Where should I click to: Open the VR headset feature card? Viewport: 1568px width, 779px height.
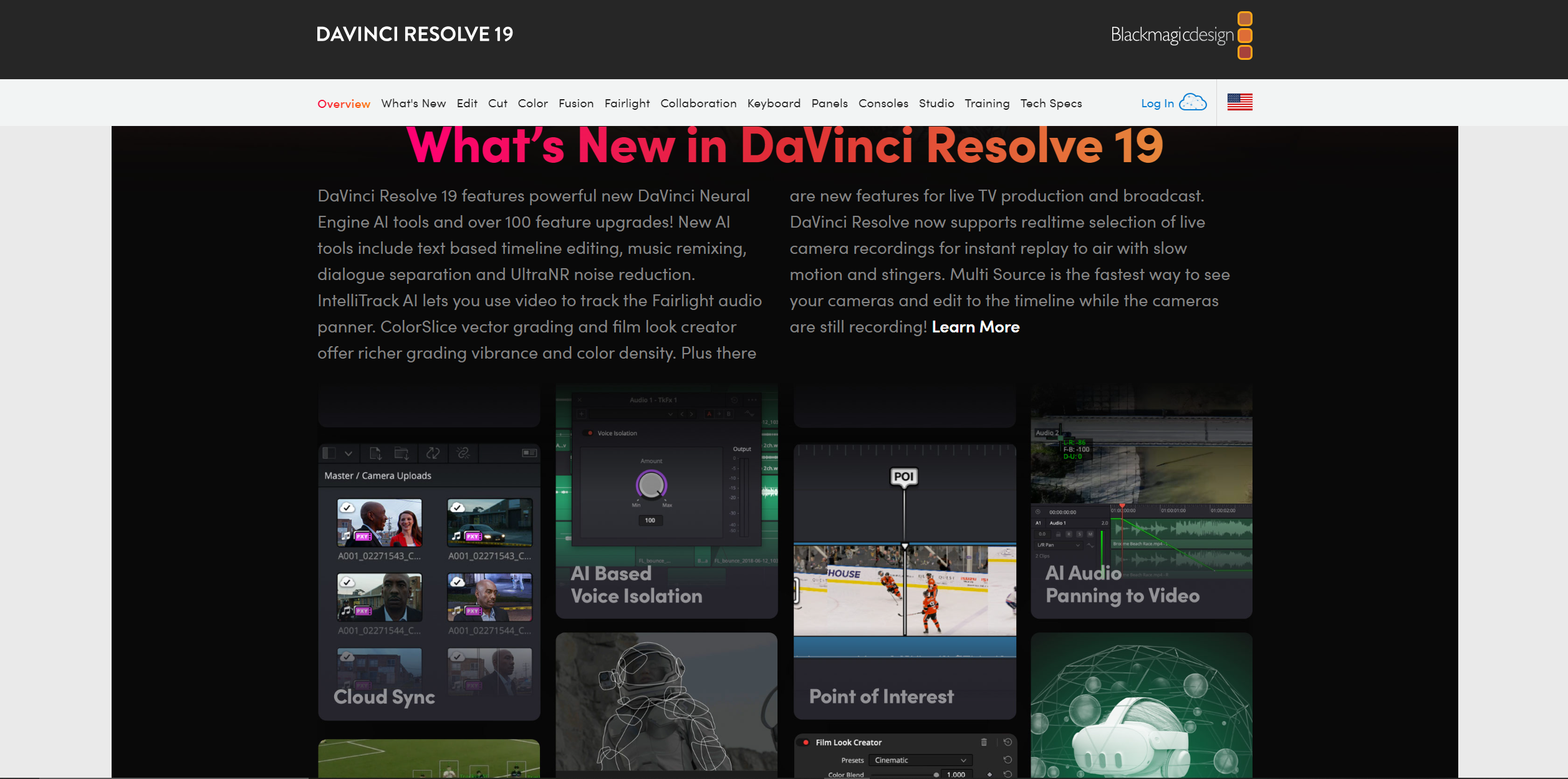click(x=1142, y=705)
